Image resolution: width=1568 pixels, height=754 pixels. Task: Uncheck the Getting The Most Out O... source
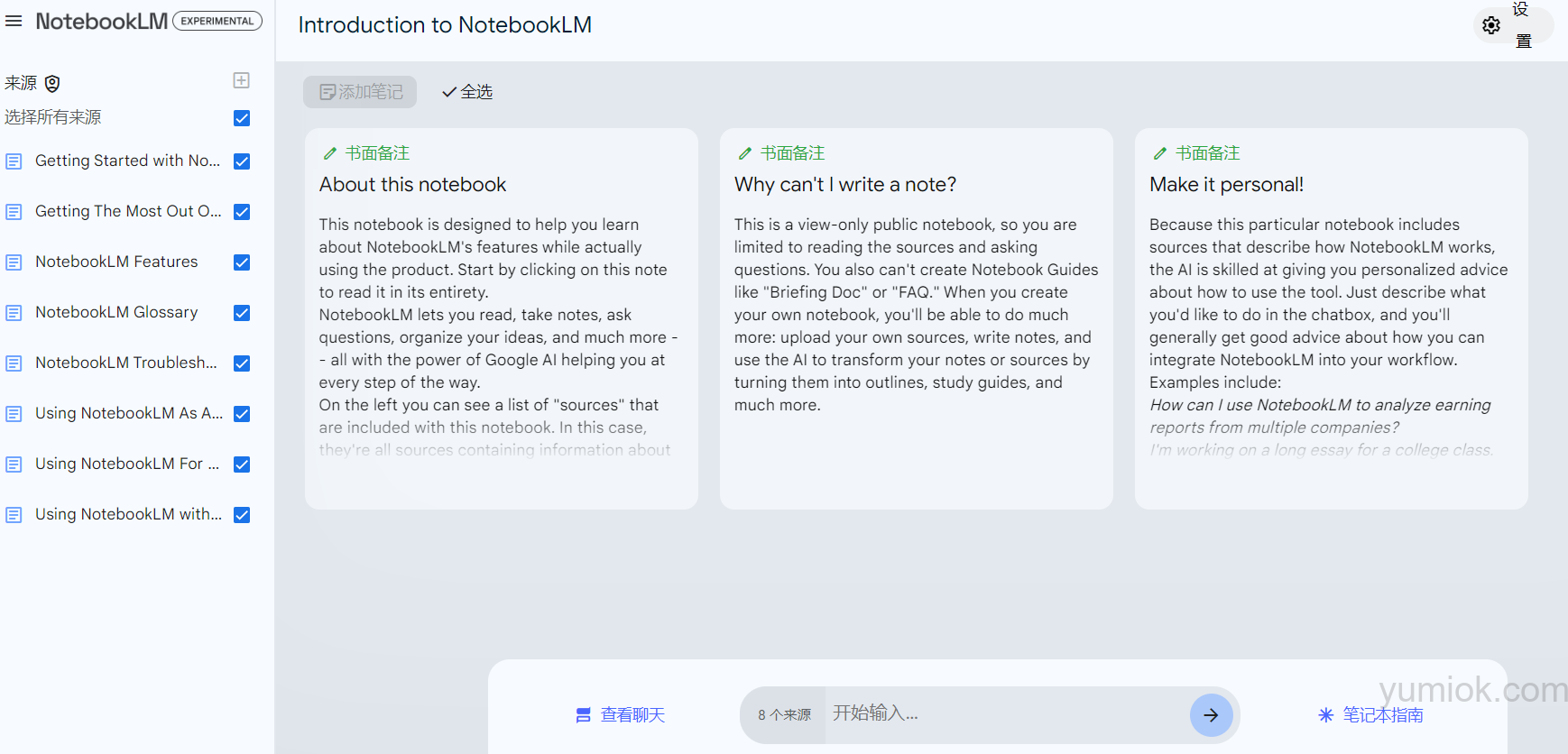(x=242, y=212)
